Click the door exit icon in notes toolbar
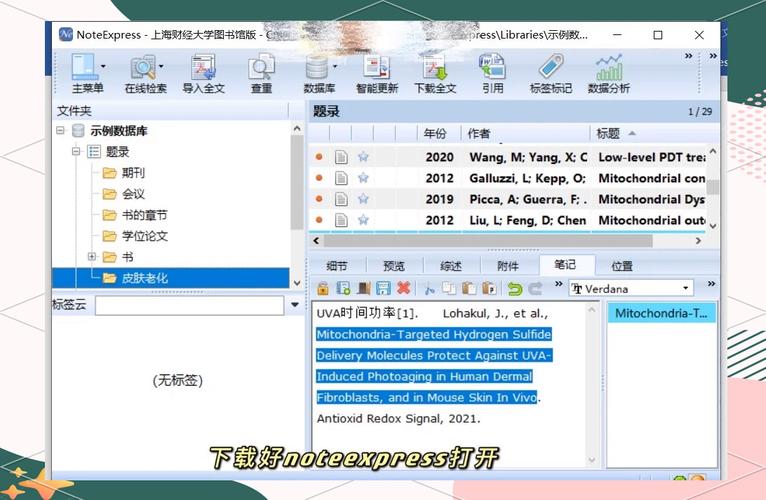 (363, 288)
